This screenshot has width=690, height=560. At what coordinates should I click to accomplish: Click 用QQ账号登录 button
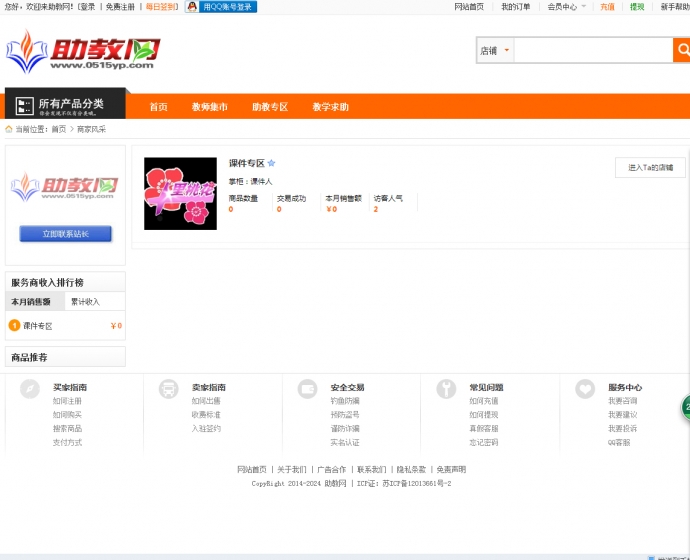point(221,7)
